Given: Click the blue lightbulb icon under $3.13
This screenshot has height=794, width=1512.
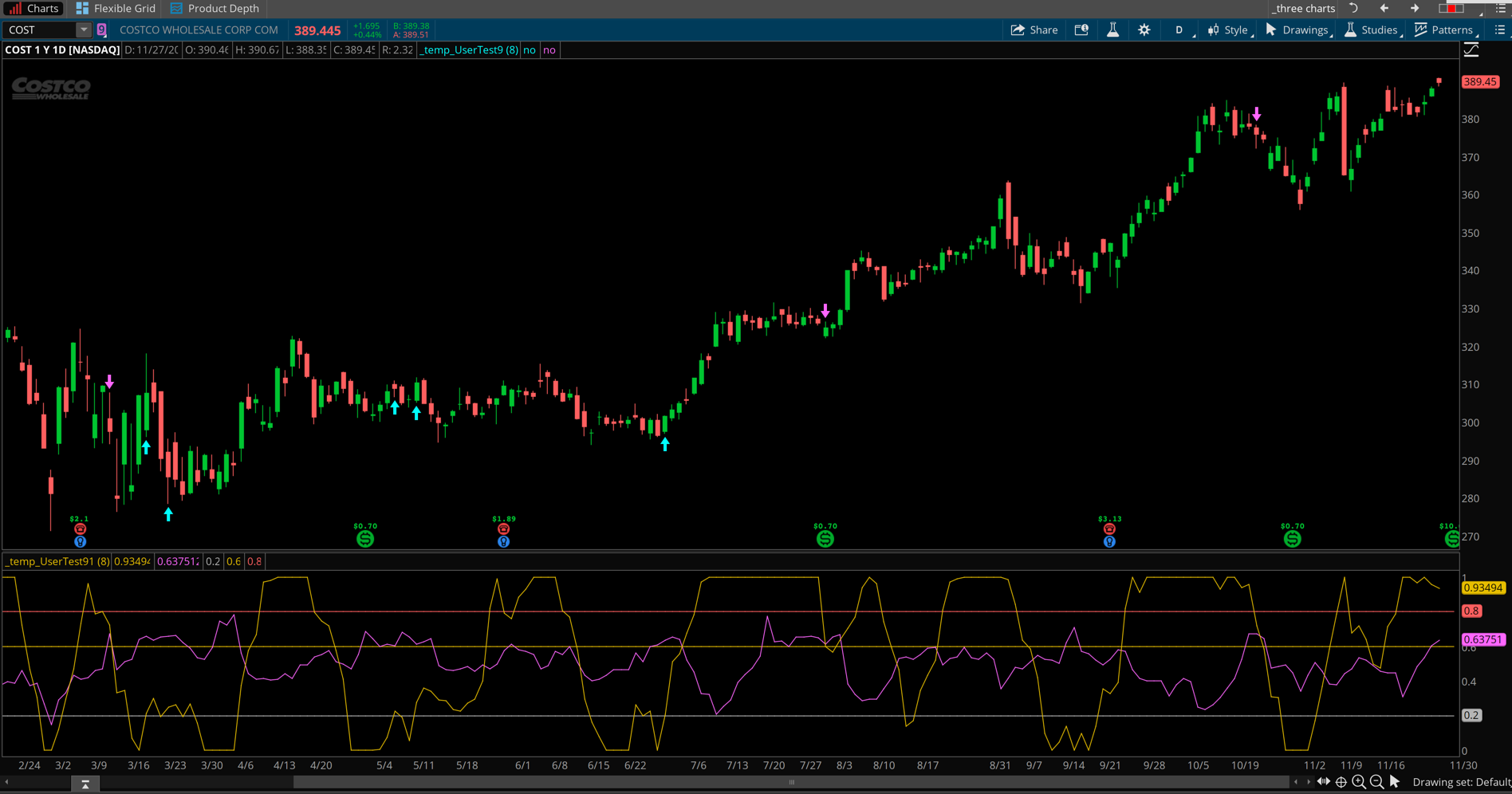Looking at the screenshot, I should click(1109, 541).
